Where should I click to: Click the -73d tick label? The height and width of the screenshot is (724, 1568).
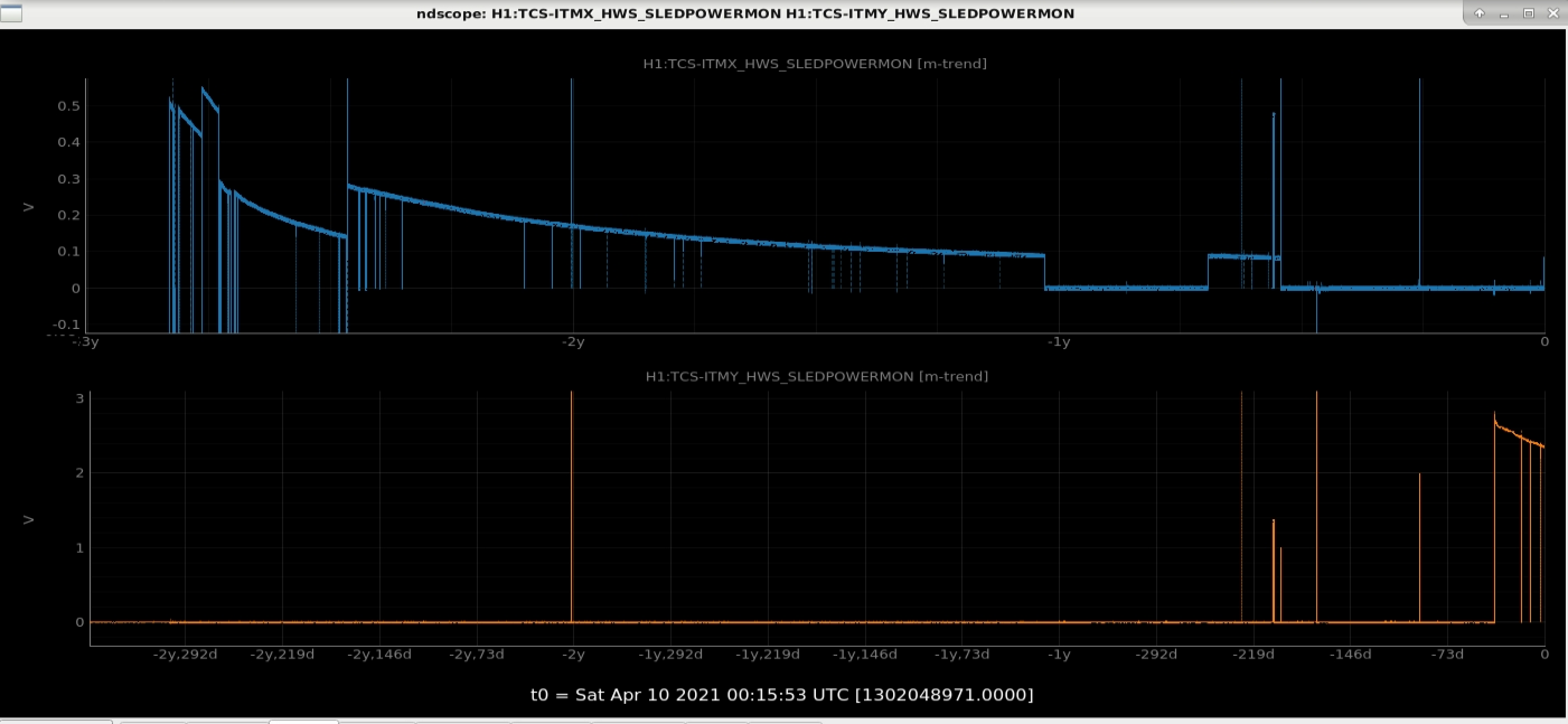1447,655
